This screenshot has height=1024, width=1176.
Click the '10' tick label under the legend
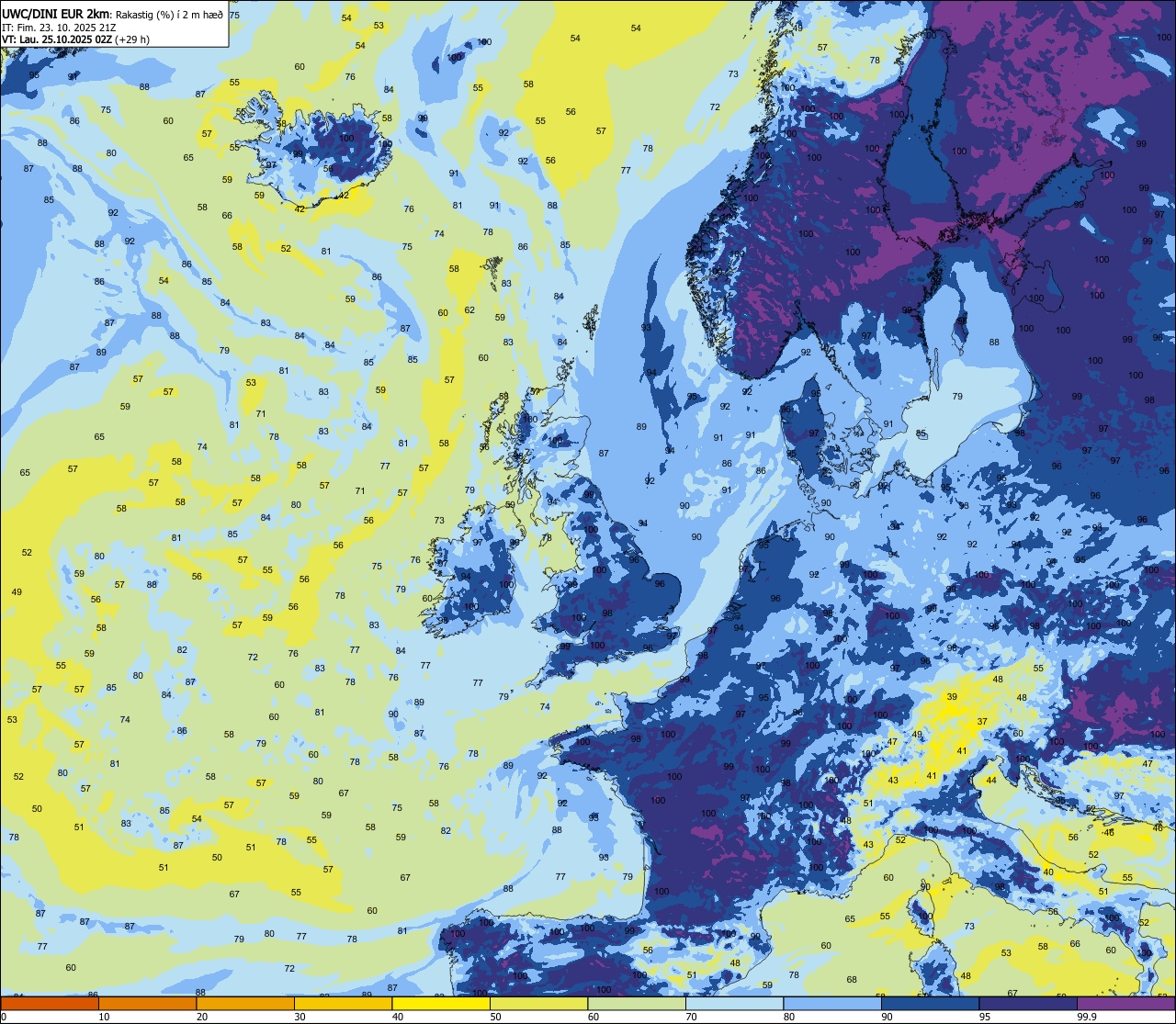104,1016
